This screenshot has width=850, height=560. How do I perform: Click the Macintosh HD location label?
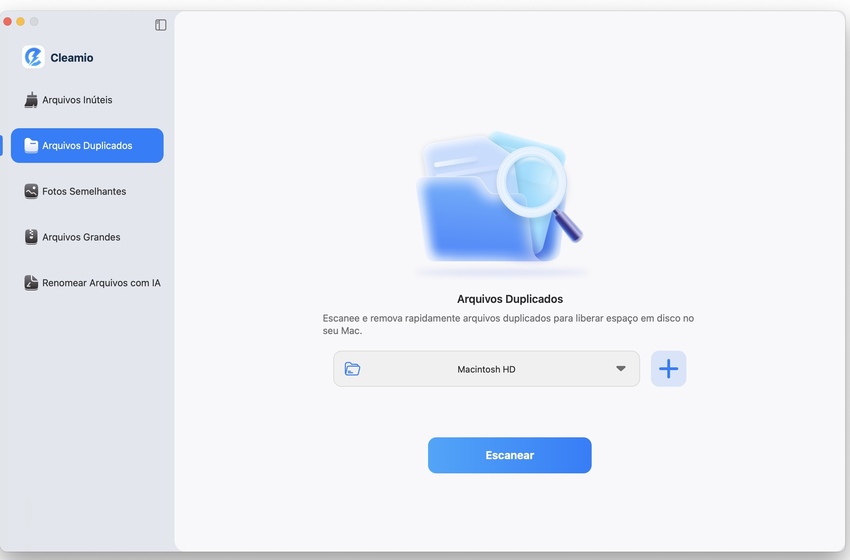coord(486,369)
